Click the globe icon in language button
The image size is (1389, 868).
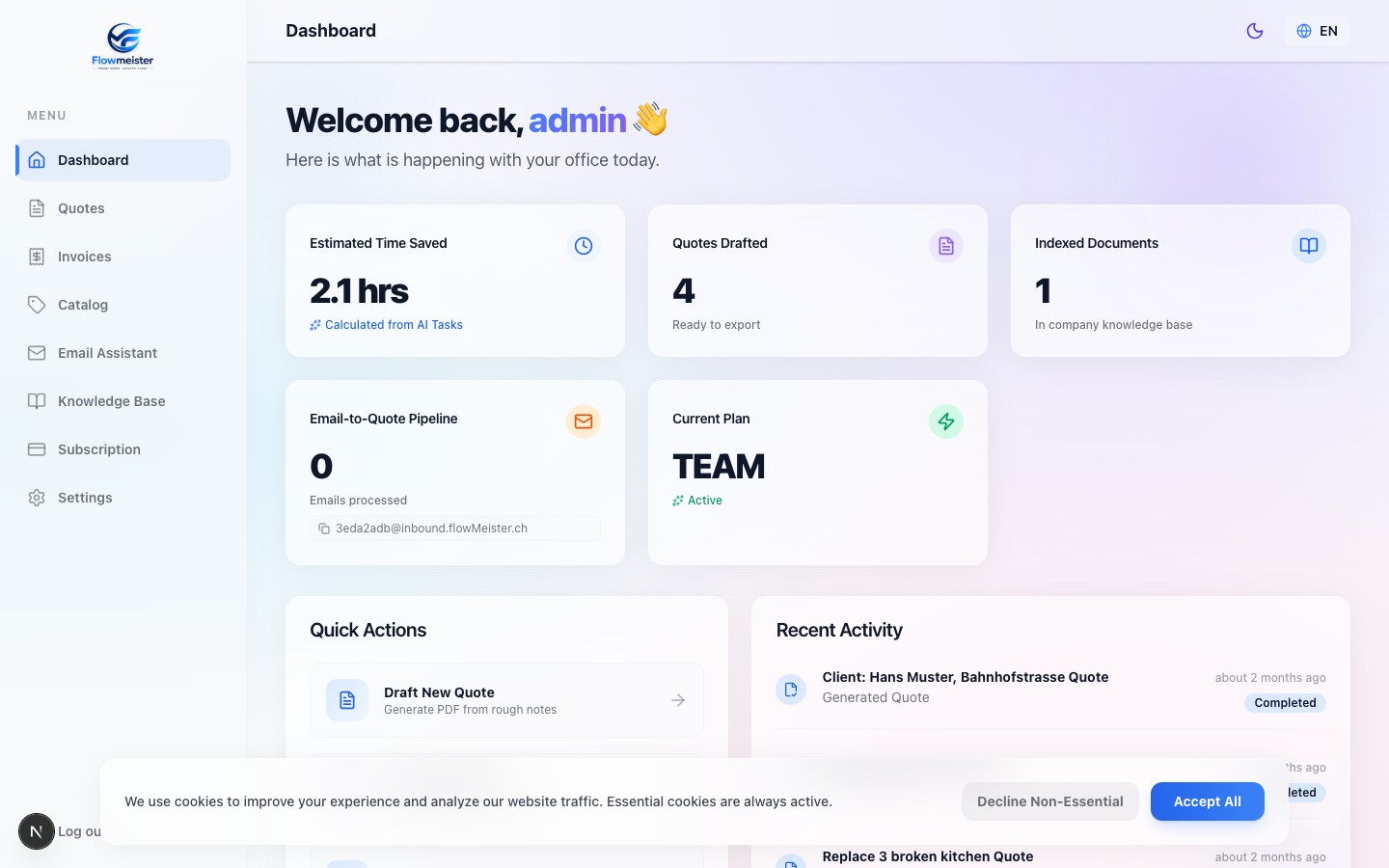(x=1304, y=31)
